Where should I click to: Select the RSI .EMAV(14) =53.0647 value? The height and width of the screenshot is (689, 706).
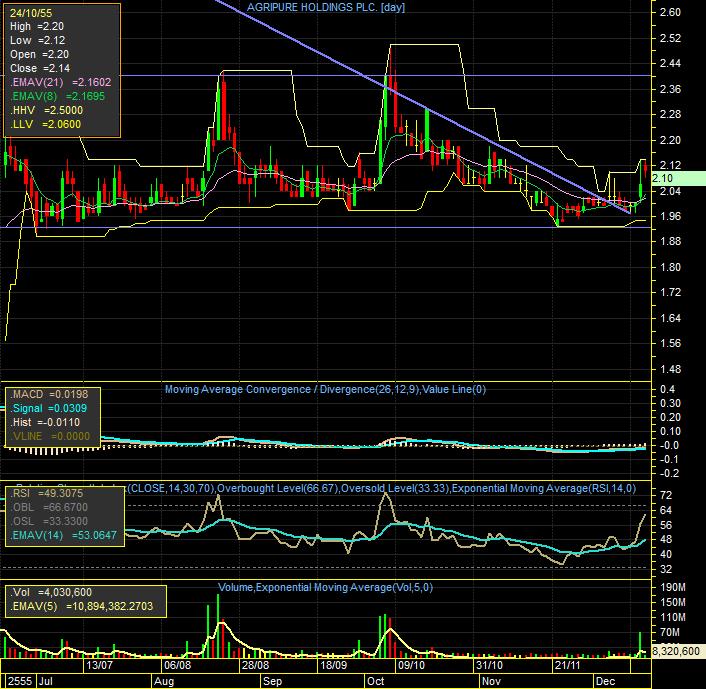click(63, 535)
